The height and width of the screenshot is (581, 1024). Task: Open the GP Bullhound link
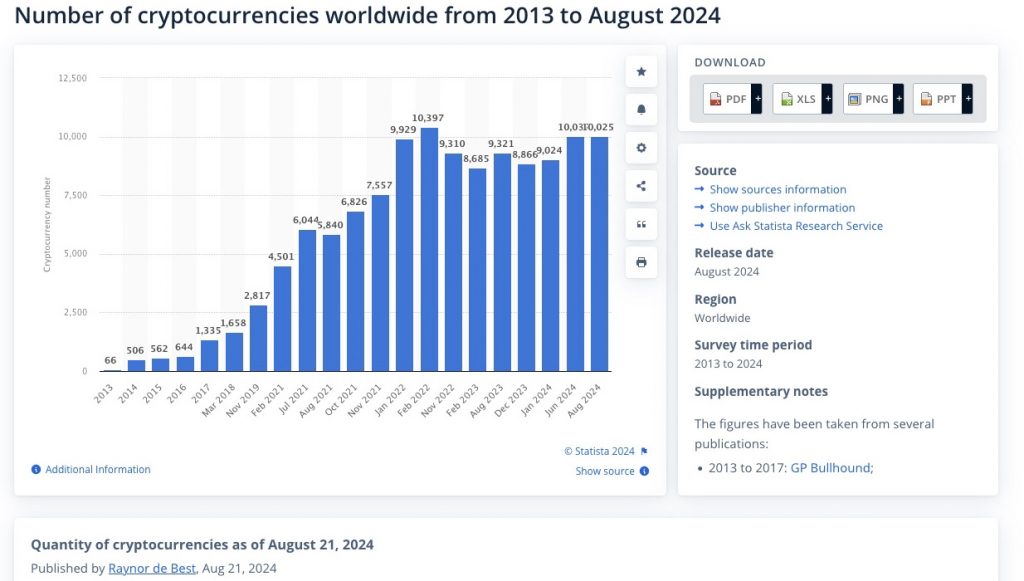[x=831, y=467]
